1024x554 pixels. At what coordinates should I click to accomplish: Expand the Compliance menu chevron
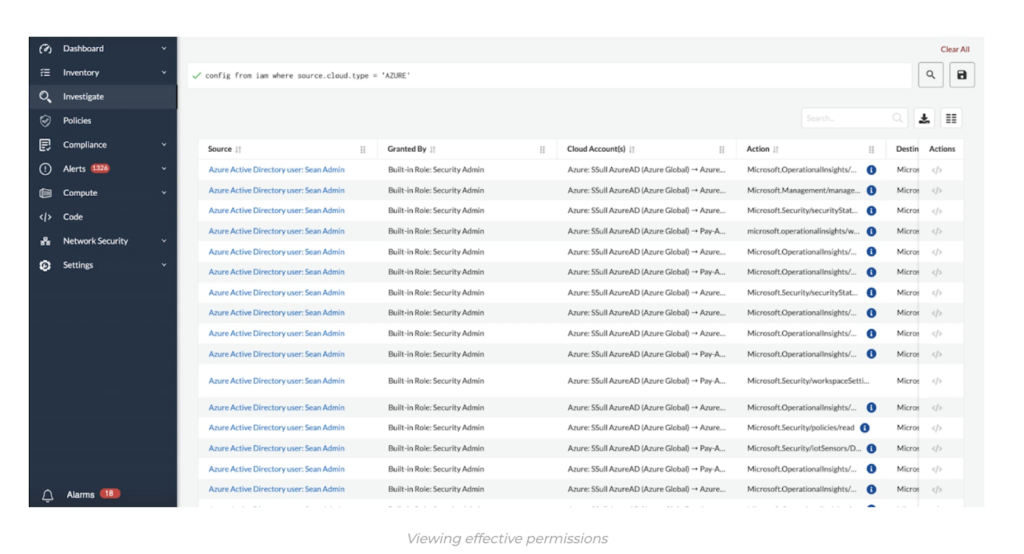coord(164,144)
